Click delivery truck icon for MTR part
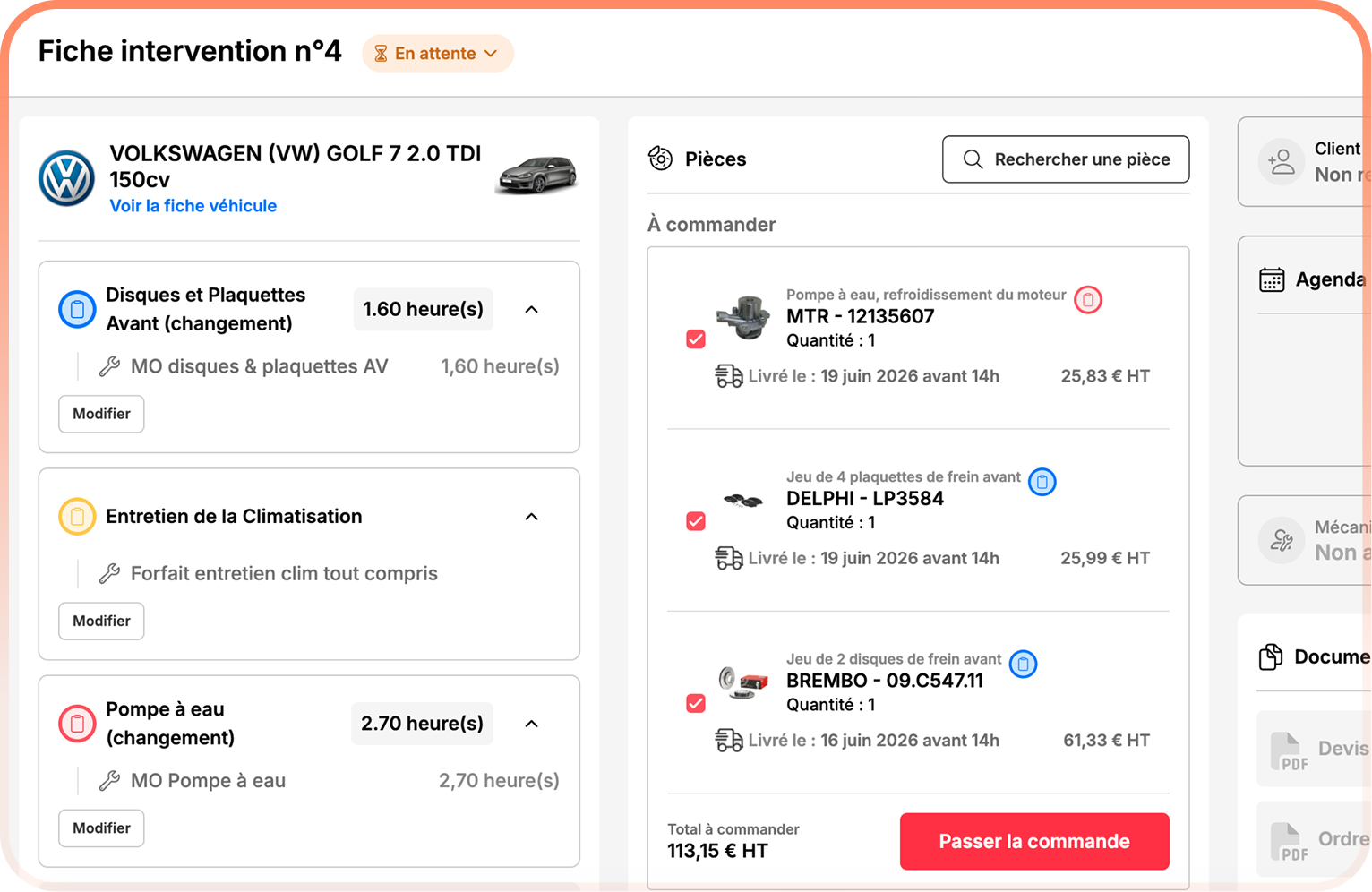This screenshot has height=892, width=1372. pos(729,376)
